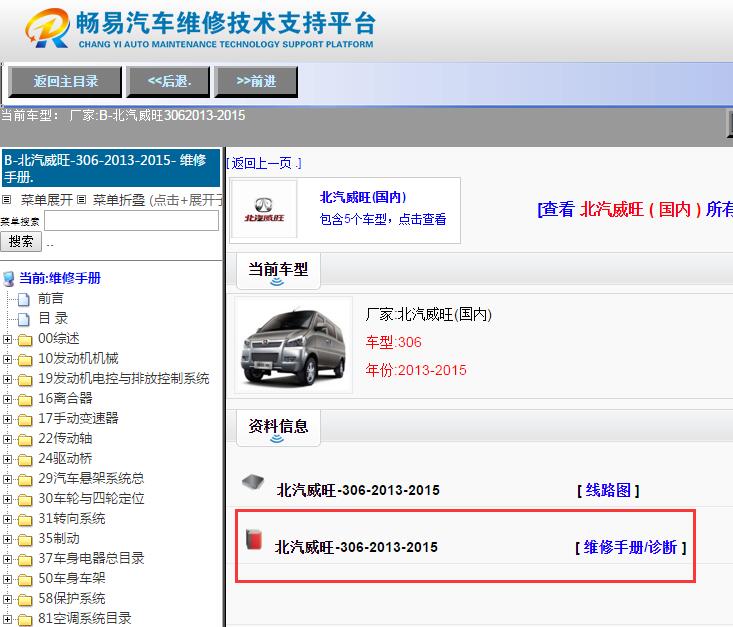Click the gray wiring diagram item icon
This screenshot has height=627, width=733.
[x=253, y=483]
